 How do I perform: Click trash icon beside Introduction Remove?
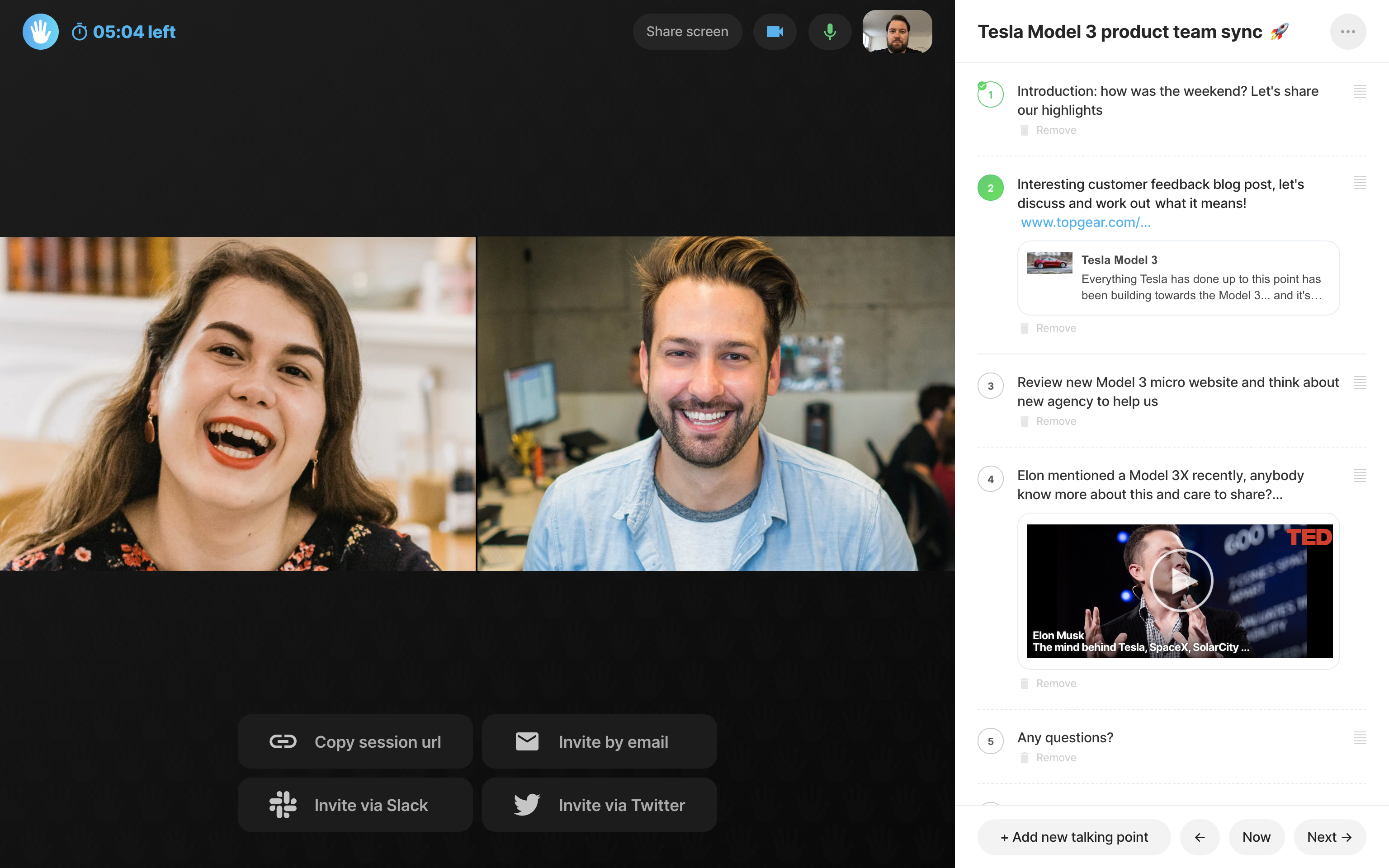1024,130
